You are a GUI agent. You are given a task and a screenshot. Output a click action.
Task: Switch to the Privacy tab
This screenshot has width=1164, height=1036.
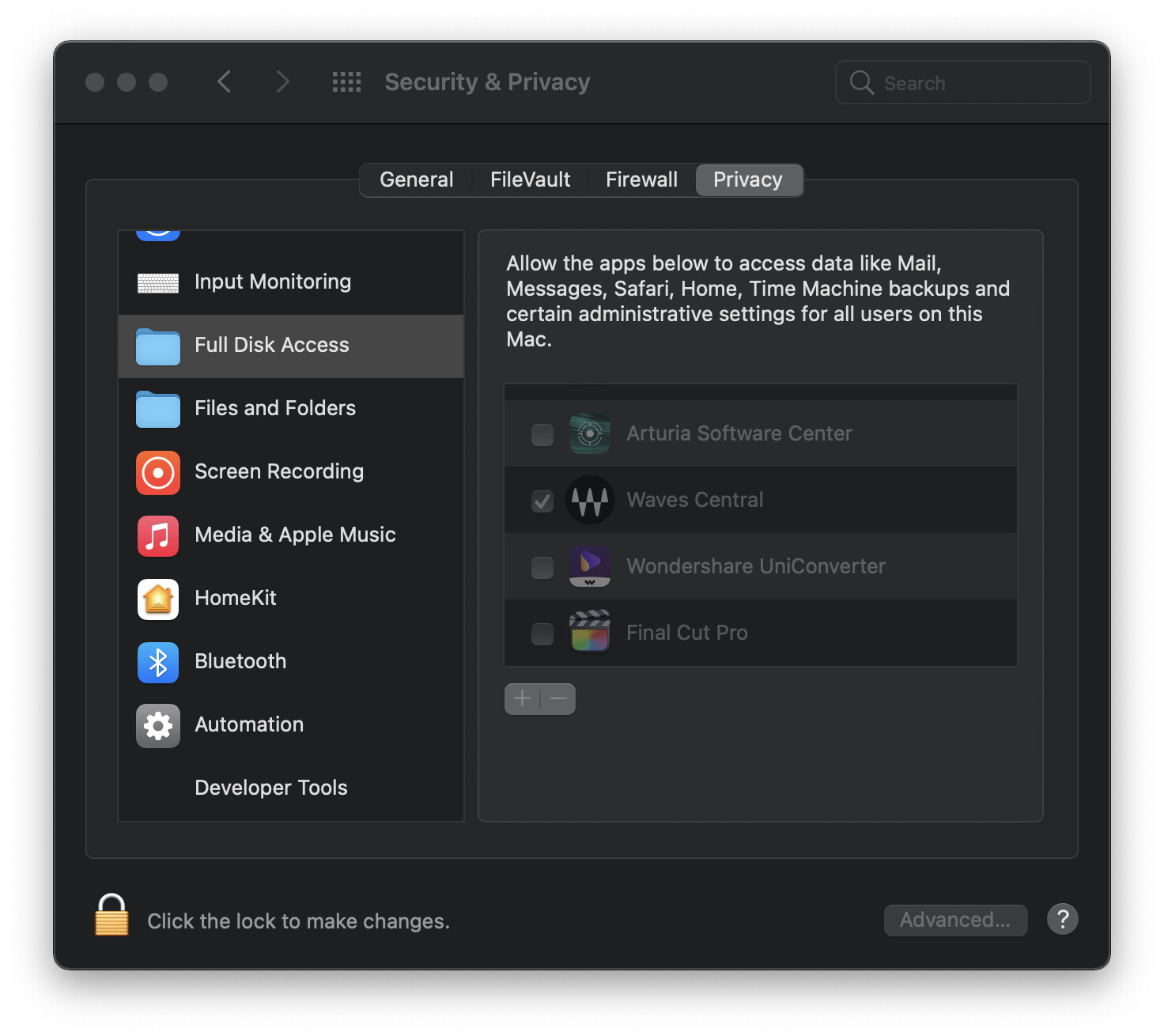click(x=748, y=180)
